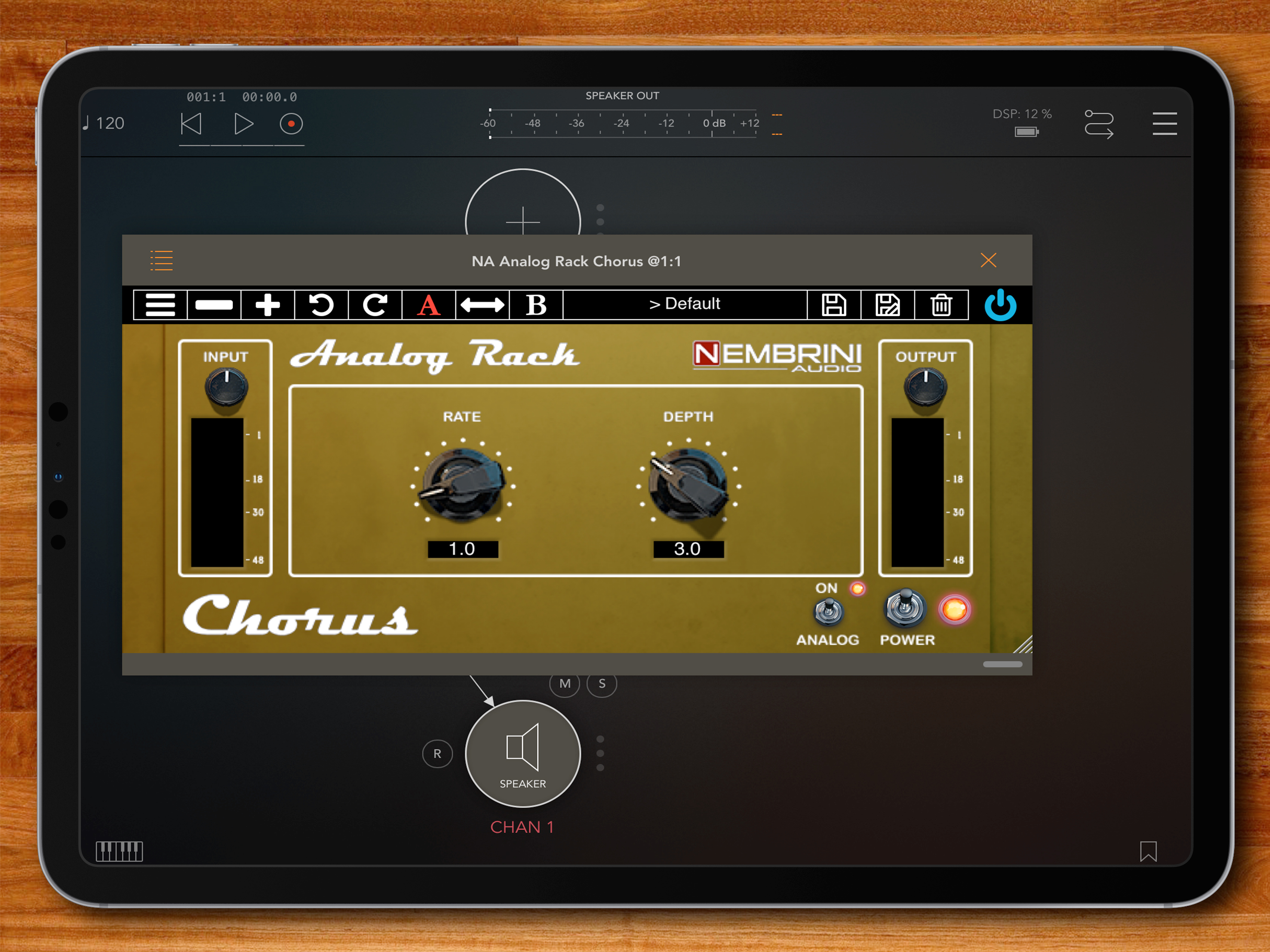
Task: Open the Default preset selector
Action: 684,304
